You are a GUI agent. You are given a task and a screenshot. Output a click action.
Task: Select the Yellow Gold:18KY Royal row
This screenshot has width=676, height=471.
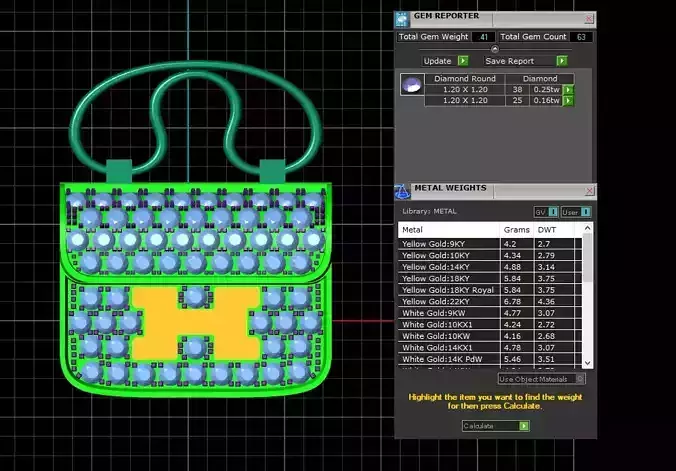pos(490,290)
